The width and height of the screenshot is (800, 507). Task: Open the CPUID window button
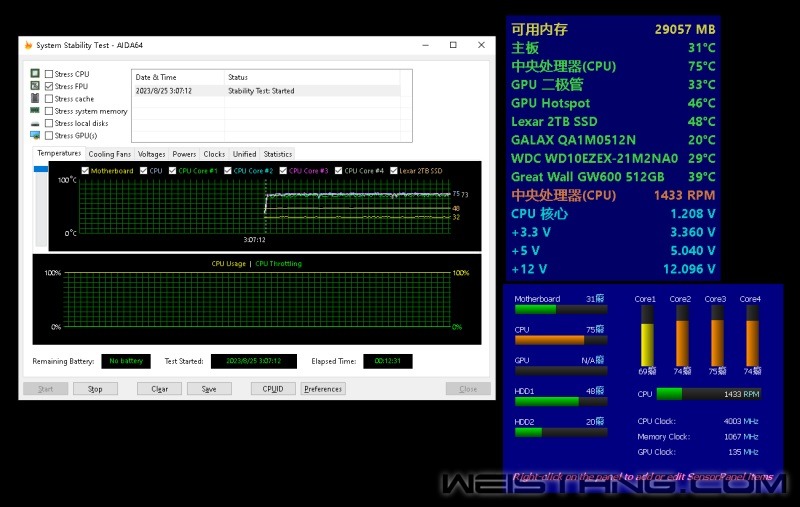pos(272,389)
